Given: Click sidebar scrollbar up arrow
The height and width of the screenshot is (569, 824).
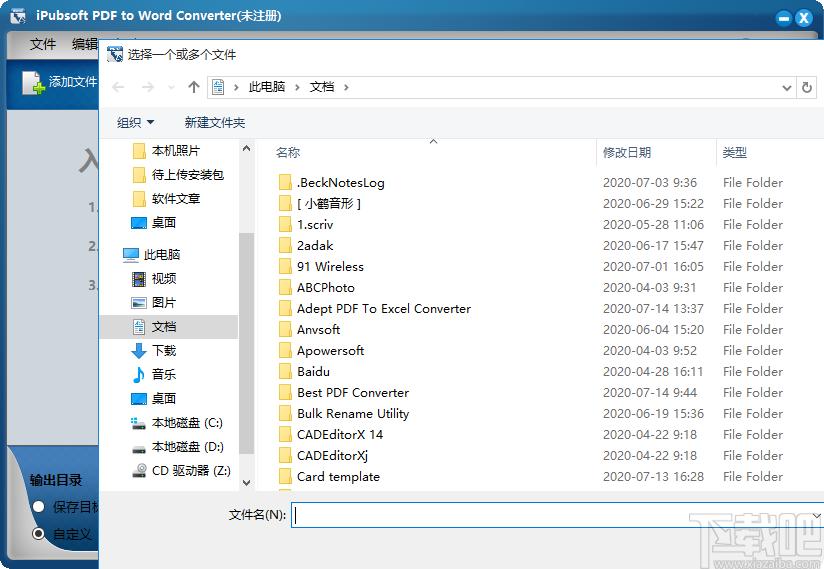Looking at the screenshot, I should (x=246, y=149).
